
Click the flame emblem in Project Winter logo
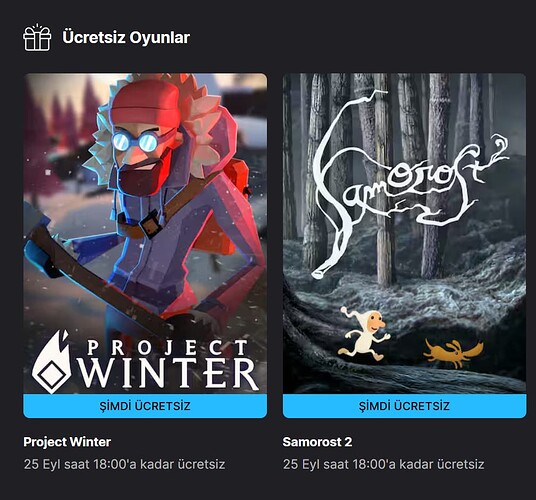pyautogui.click(x=52, y=362)
